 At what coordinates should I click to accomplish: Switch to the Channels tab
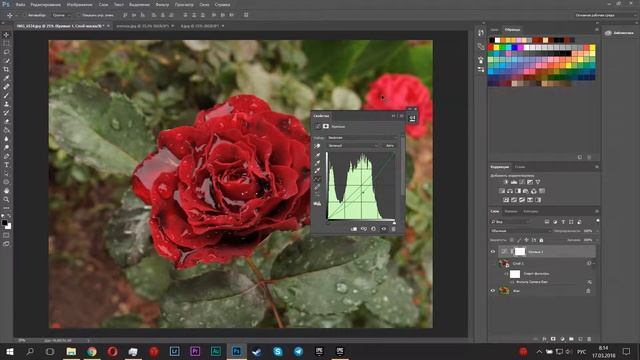click(x=511, y=211)
